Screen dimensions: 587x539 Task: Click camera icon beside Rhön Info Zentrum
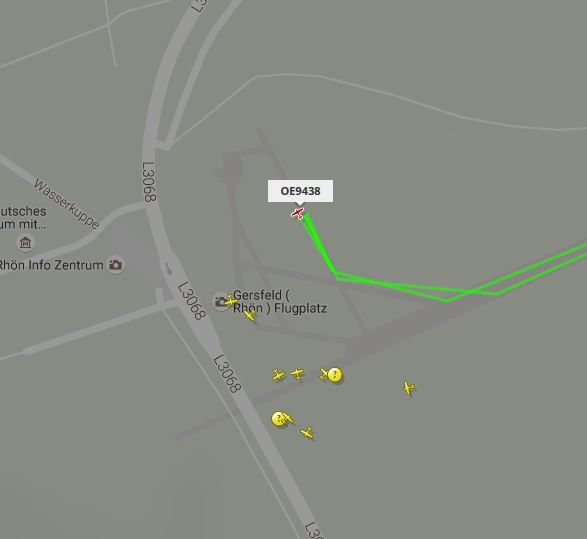pyautogui.click(x=115, y=265)
